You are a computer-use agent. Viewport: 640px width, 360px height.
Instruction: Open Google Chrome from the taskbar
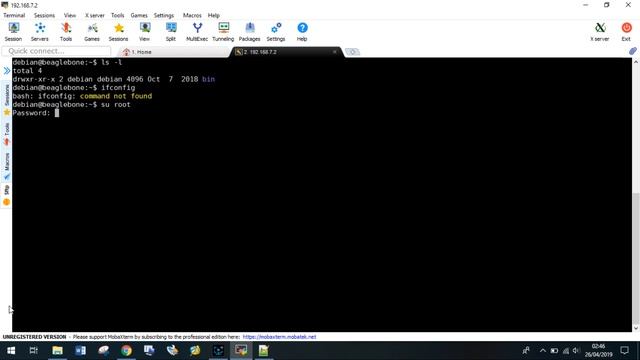pyautogui.click(x=126, y=351)
